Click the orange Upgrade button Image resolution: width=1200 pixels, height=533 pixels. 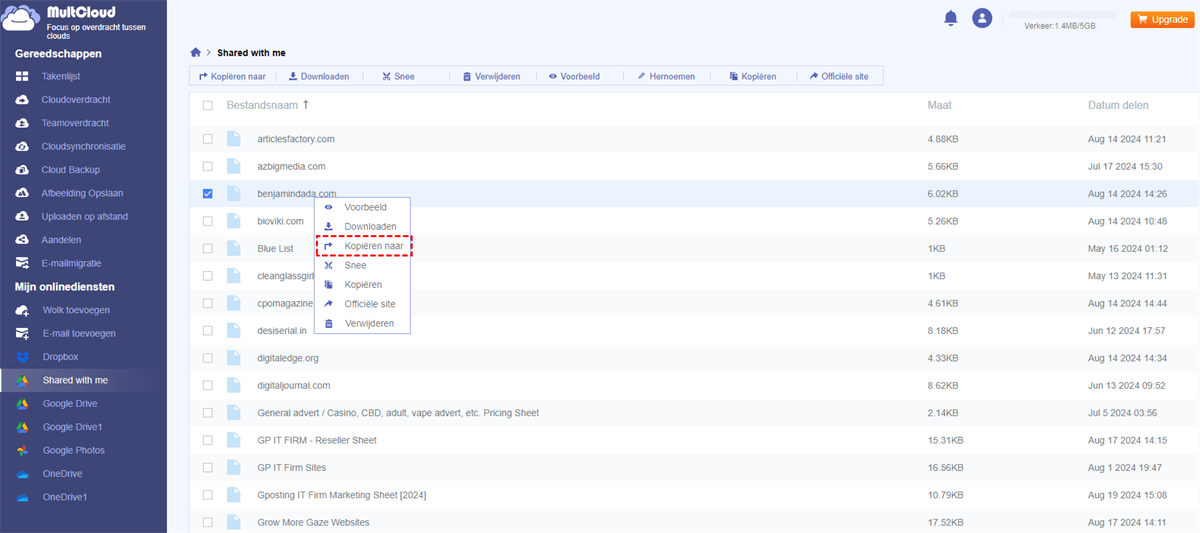coord(1162,19)
